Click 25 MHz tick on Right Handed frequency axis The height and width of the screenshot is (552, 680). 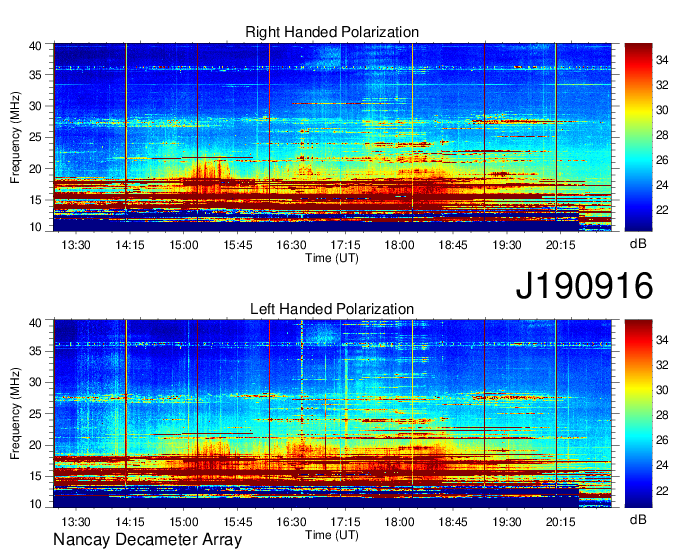point(35,137)
